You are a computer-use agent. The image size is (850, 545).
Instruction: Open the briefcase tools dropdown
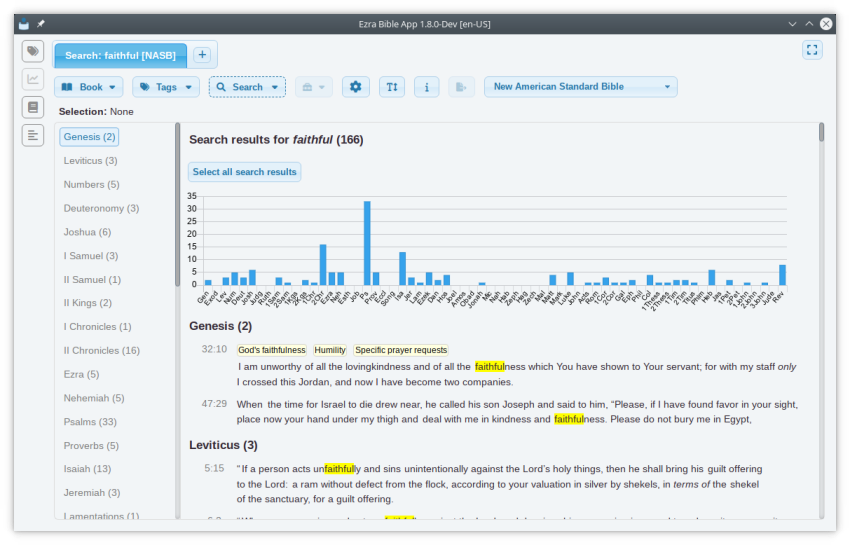[314, 87]
